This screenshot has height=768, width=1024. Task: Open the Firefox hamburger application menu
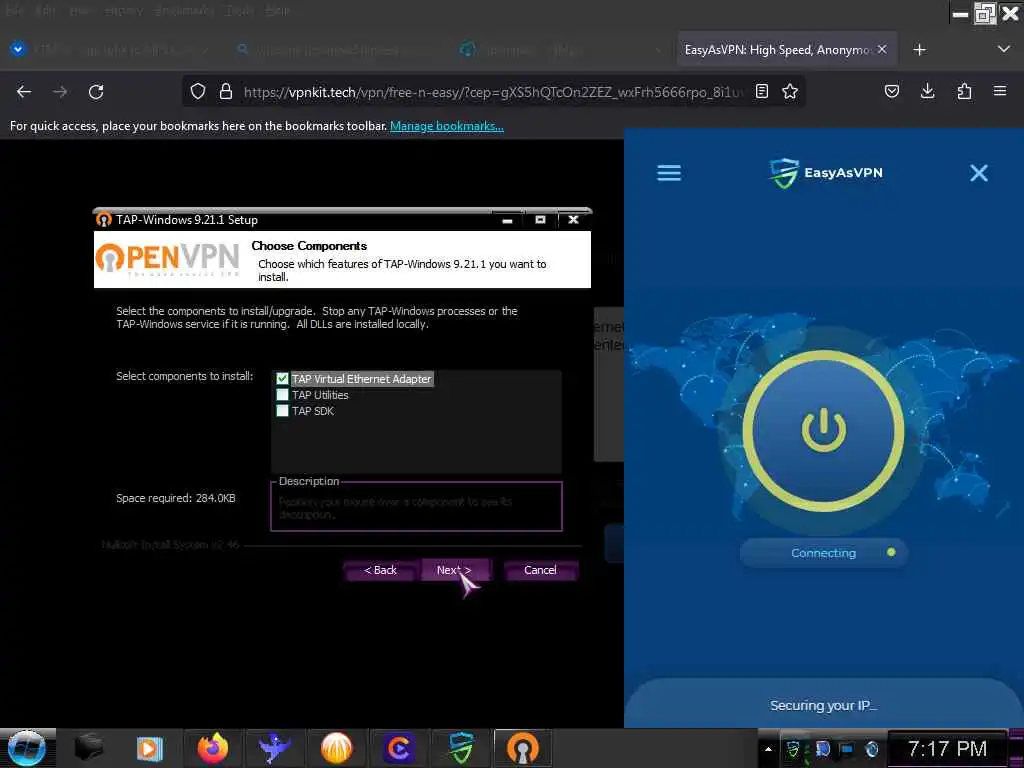click(1000, 91)
